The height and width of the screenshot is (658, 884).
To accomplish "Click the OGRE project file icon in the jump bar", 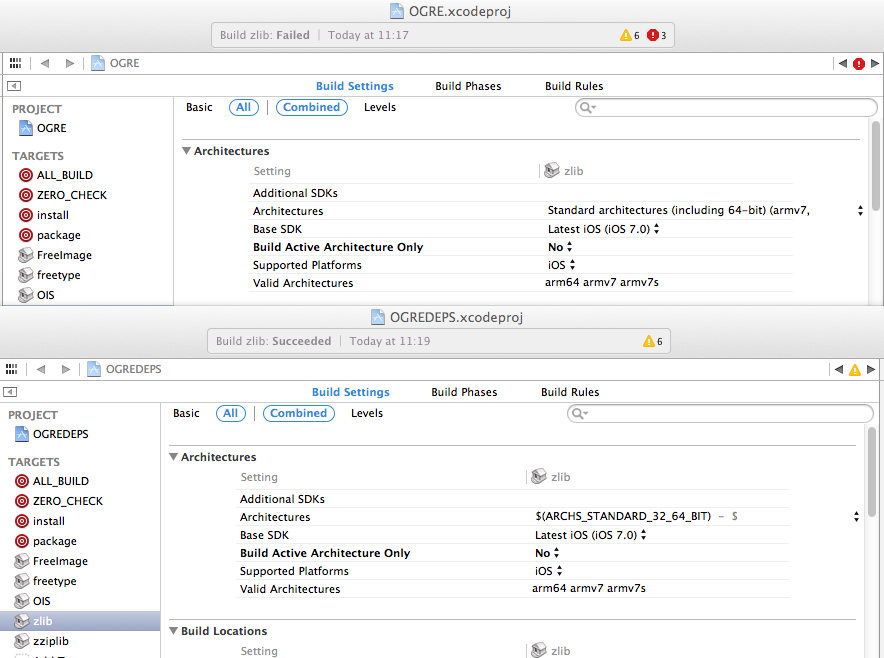I will [x=98, y=63].
